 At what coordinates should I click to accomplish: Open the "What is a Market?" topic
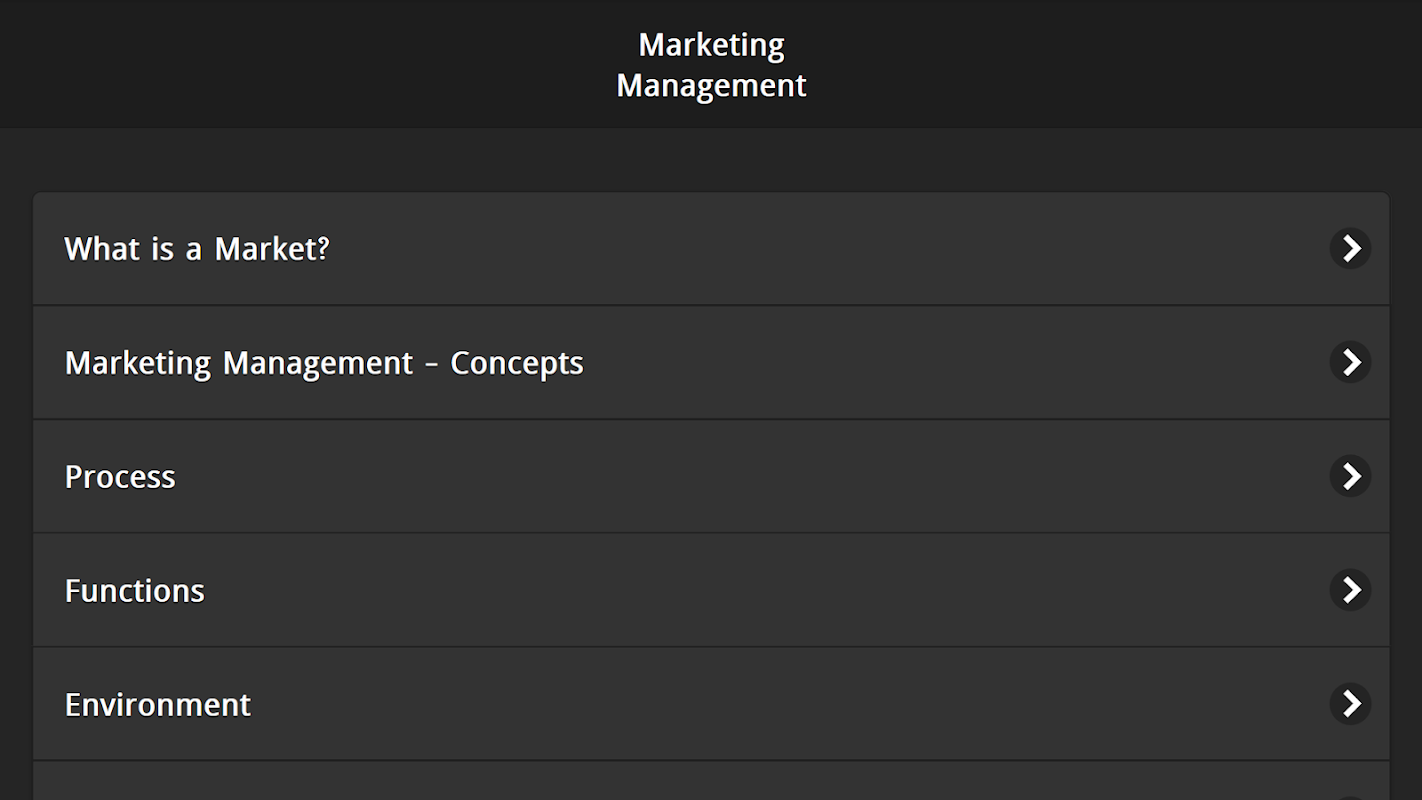[197, 249]
